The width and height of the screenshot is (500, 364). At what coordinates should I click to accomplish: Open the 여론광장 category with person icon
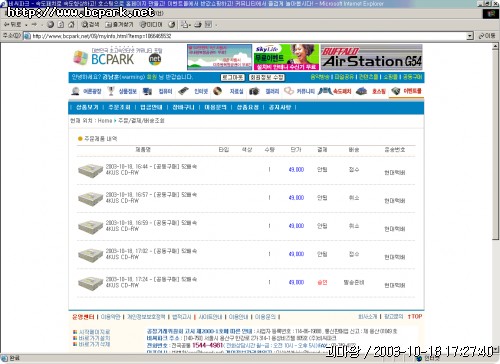pos(86,91)
